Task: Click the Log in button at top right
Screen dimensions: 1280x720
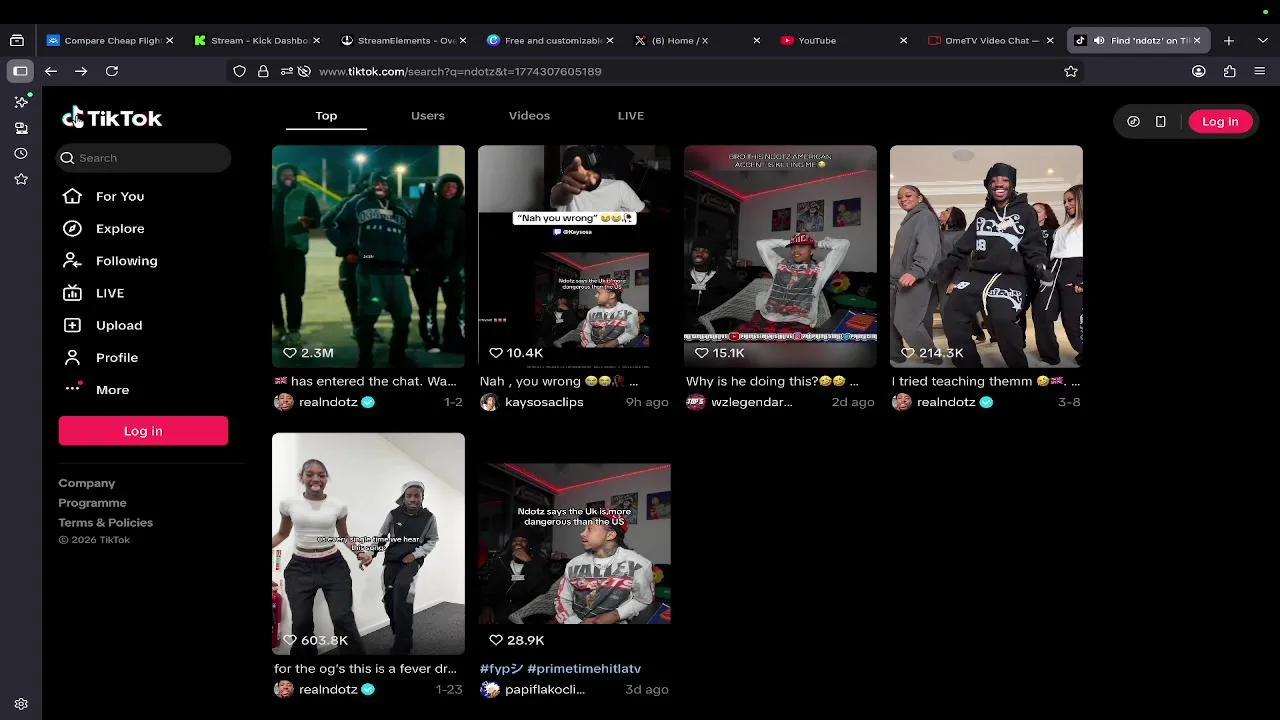Action: tap(1220, 121)
